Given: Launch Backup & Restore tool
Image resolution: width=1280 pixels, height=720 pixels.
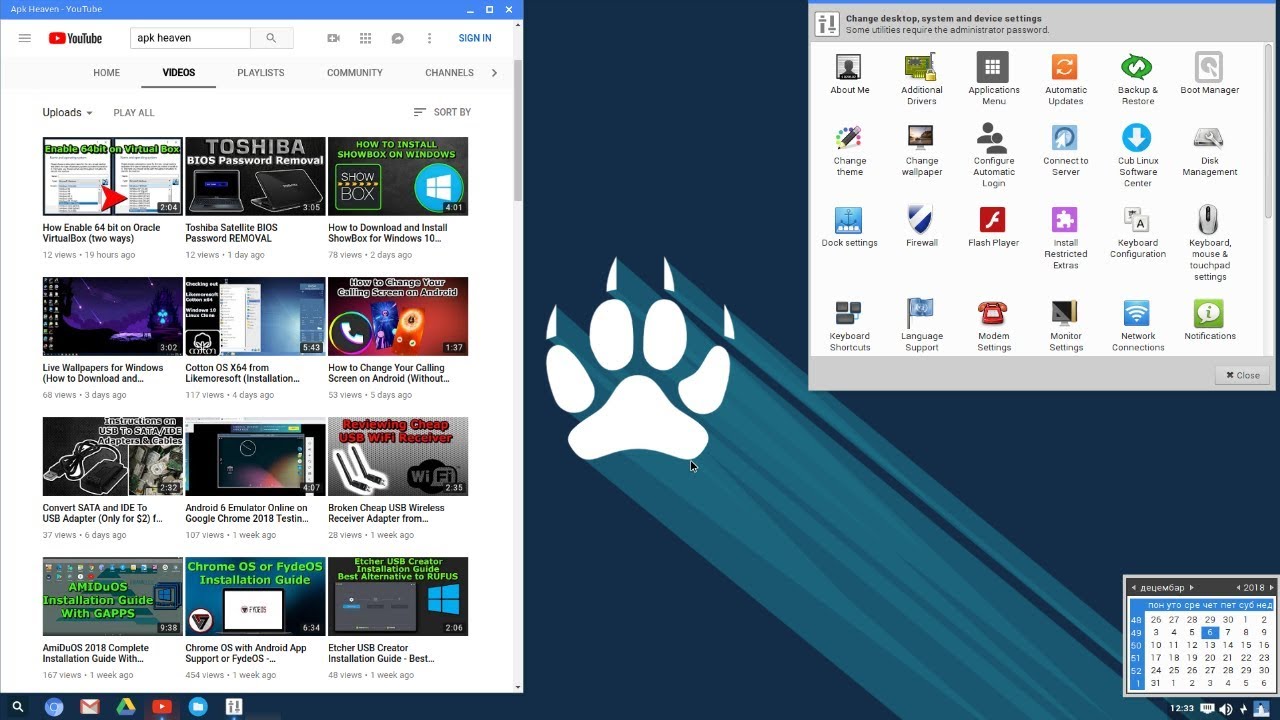Looking at the screenshot, I should coord(1137,79).
